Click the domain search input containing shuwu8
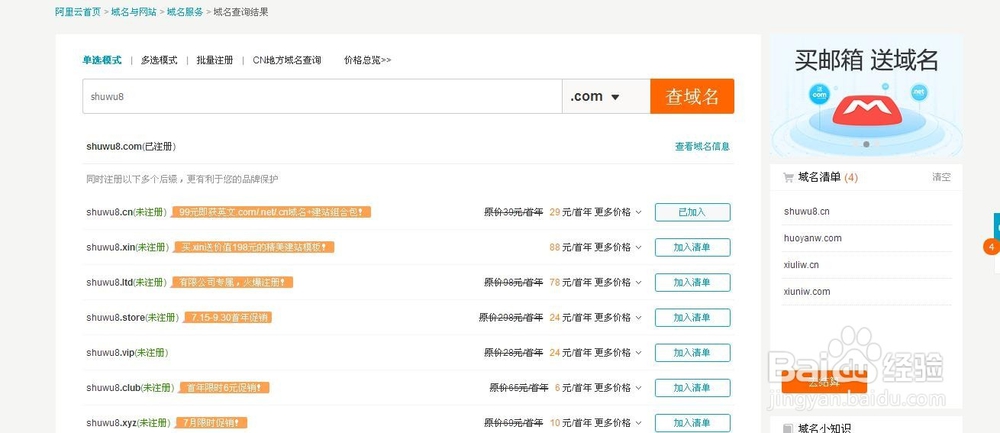1000x433 pixels. tap(322, 96)
